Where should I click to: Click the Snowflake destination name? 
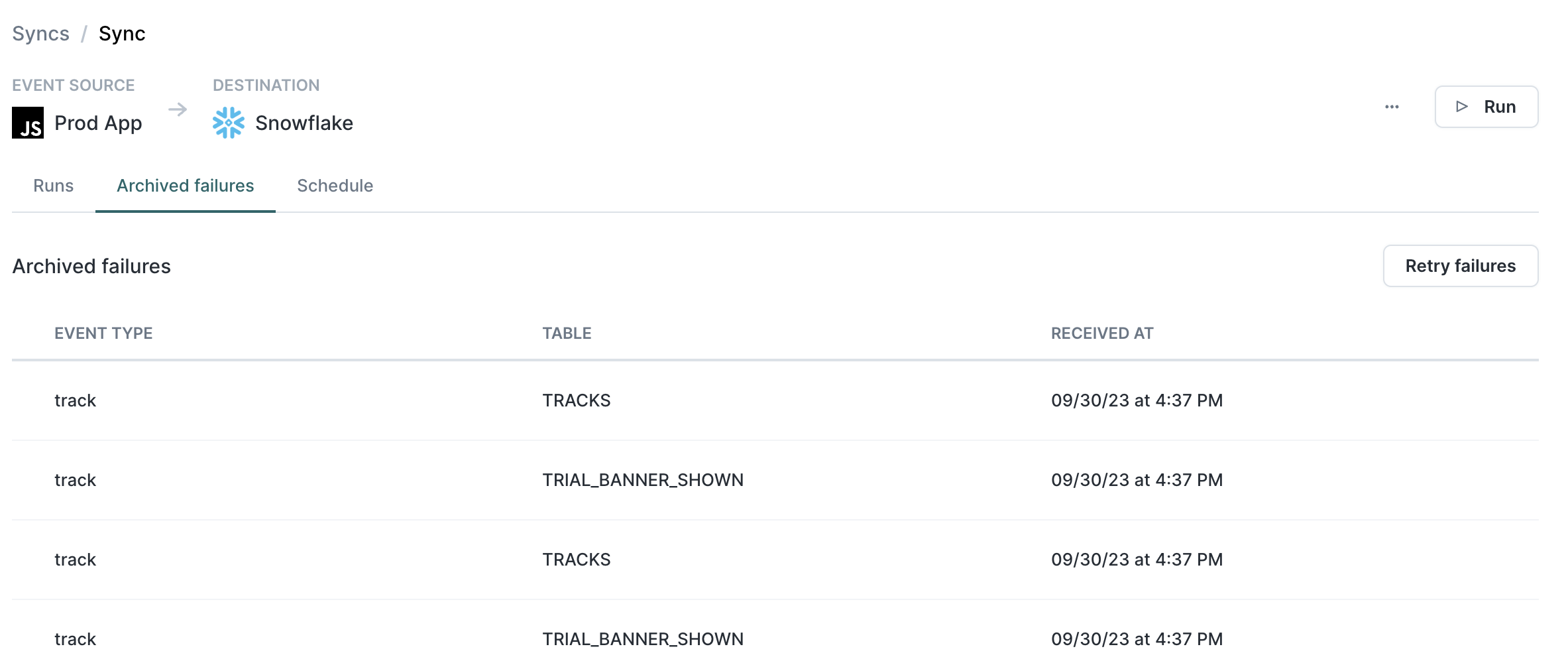[x=304, y=123]
